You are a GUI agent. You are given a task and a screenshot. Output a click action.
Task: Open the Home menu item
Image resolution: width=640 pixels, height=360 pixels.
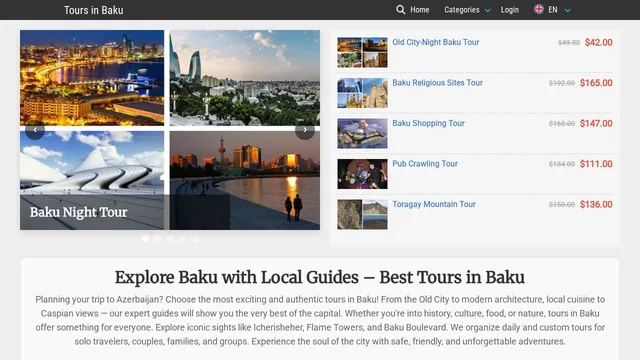tap(420, 10)
